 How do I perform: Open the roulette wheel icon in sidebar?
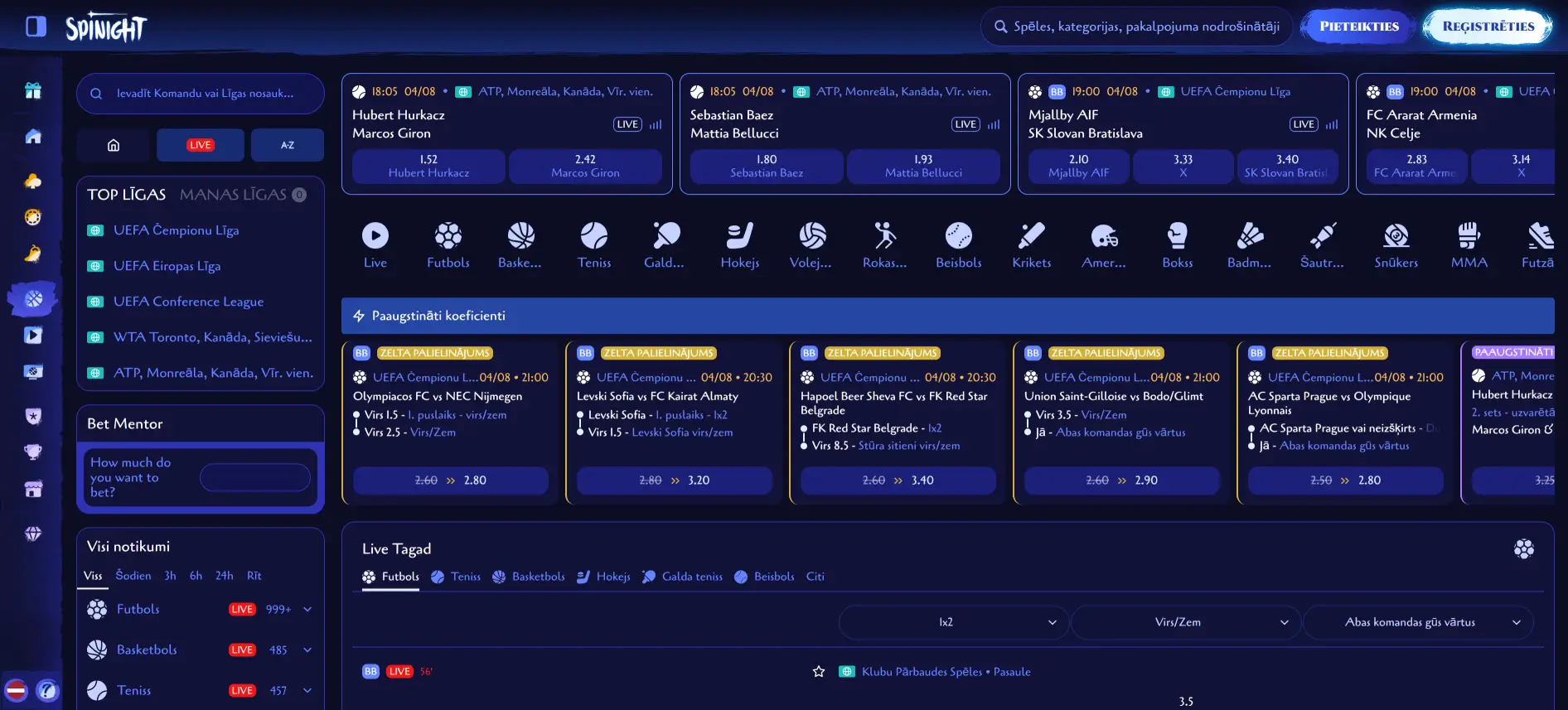(33, 217)
